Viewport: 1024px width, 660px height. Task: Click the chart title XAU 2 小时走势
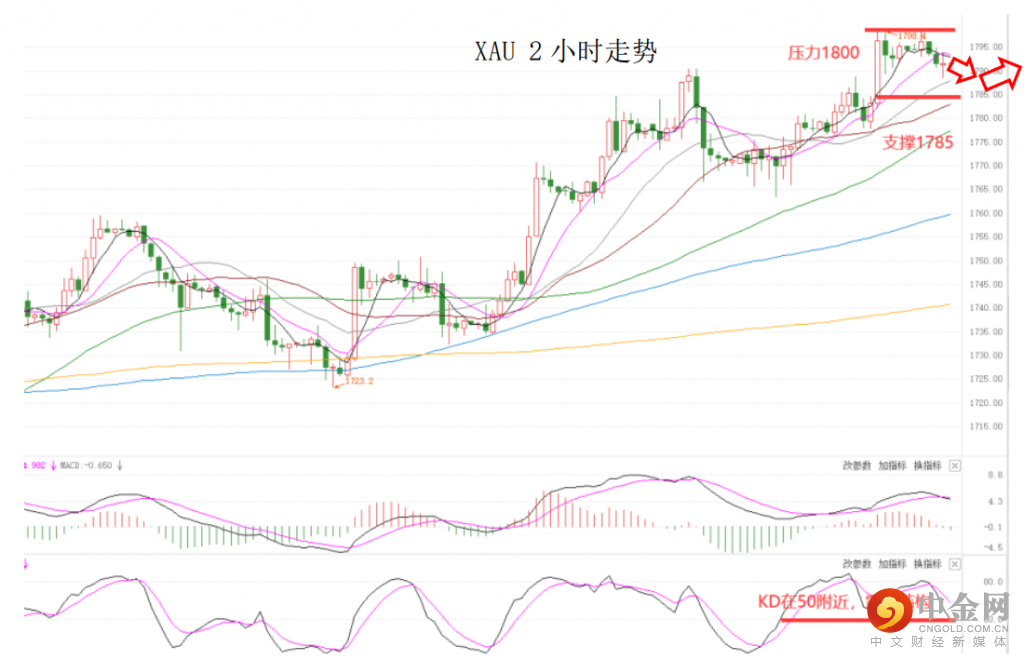coord(566,51)
